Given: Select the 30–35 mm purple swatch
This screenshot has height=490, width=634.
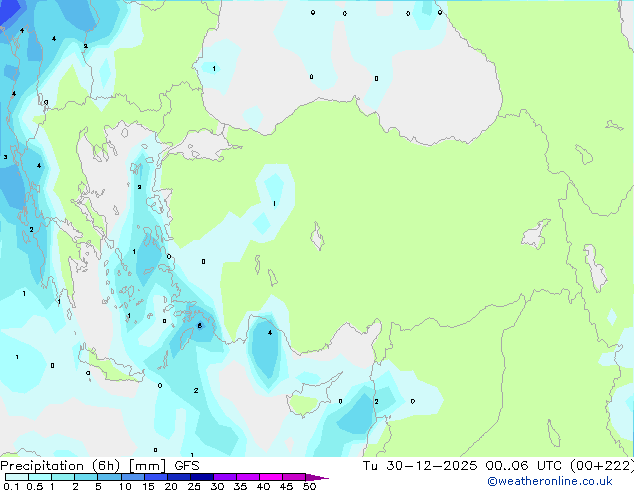Looking at the screenshot, I should click(x=225, y=477).
